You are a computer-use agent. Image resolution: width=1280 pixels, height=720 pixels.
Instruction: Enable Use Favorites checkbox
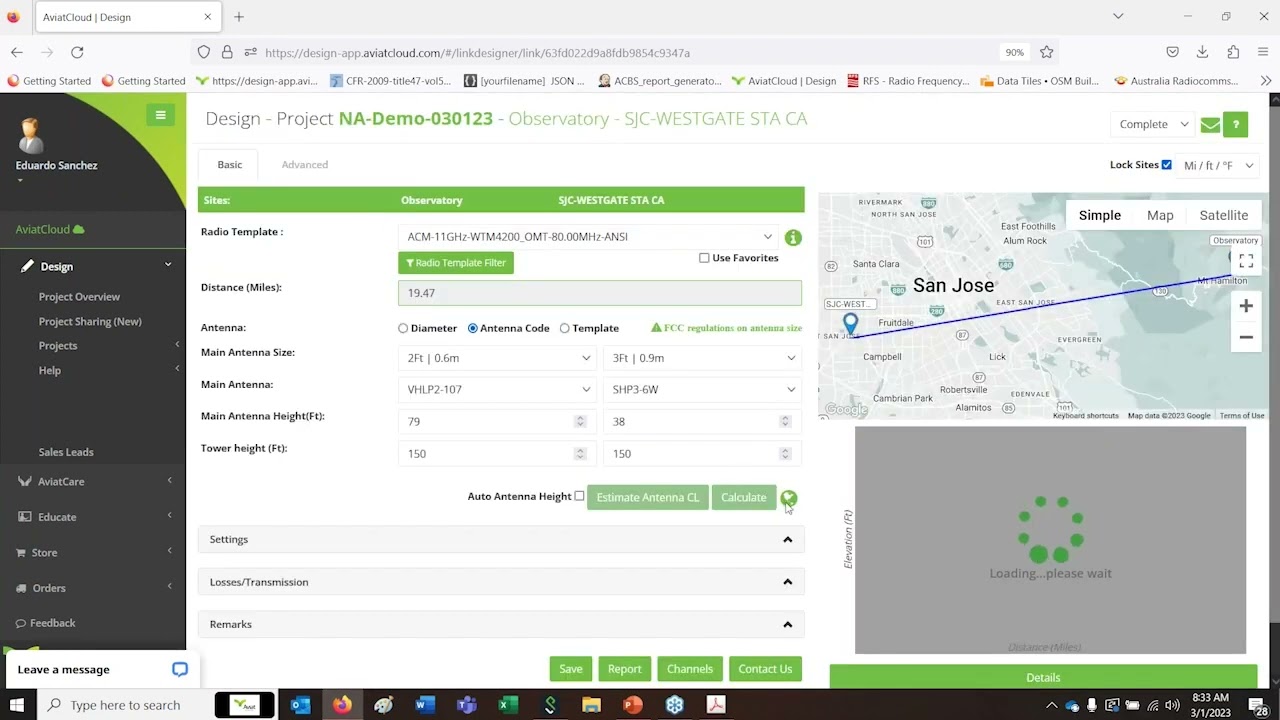(x=704, y=258)
